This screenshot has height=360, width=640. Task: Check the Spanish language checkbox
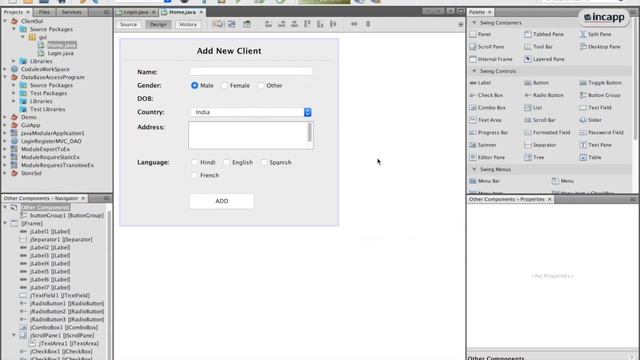click(x=264, y=162)
